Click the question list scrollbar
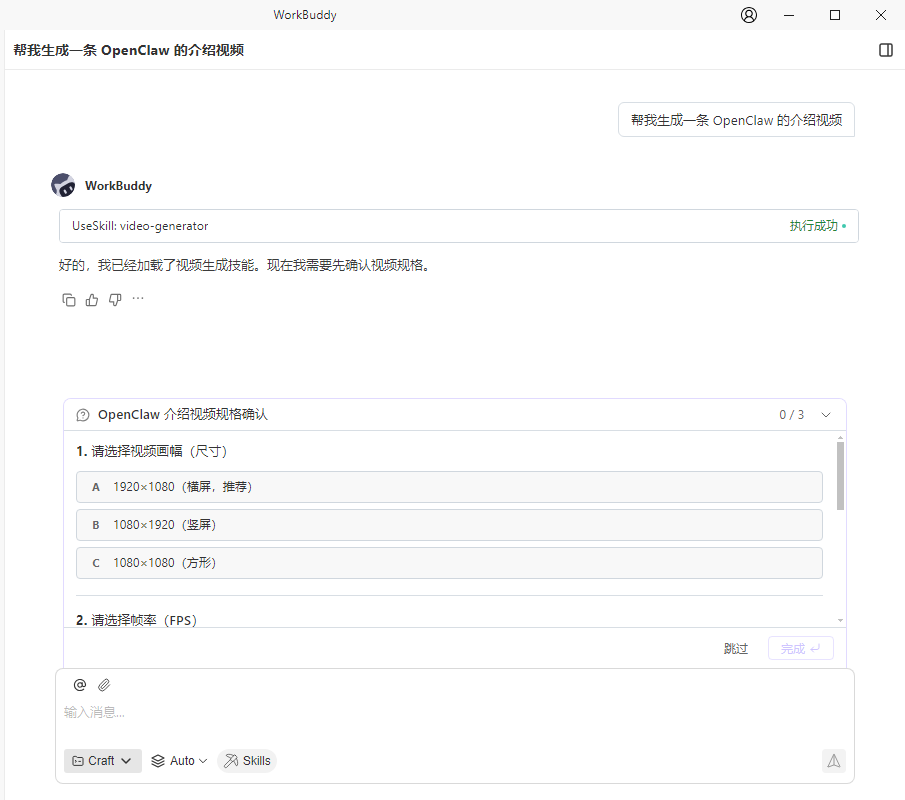This screenshot has width=905, height=800. click(840, 476)
